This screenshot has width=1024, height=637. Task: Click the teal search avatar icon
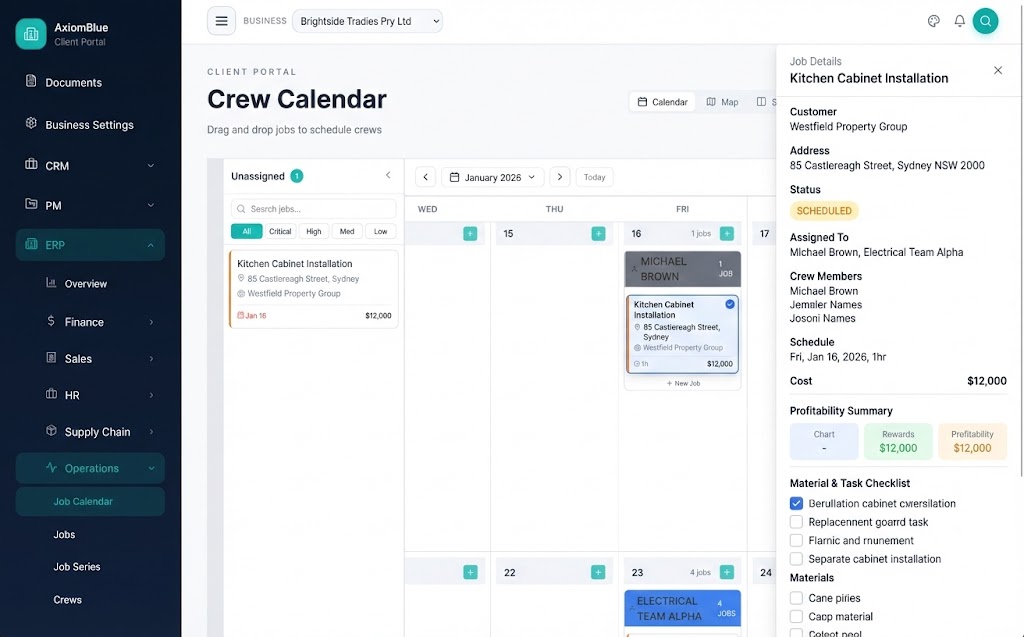point(986,20)
